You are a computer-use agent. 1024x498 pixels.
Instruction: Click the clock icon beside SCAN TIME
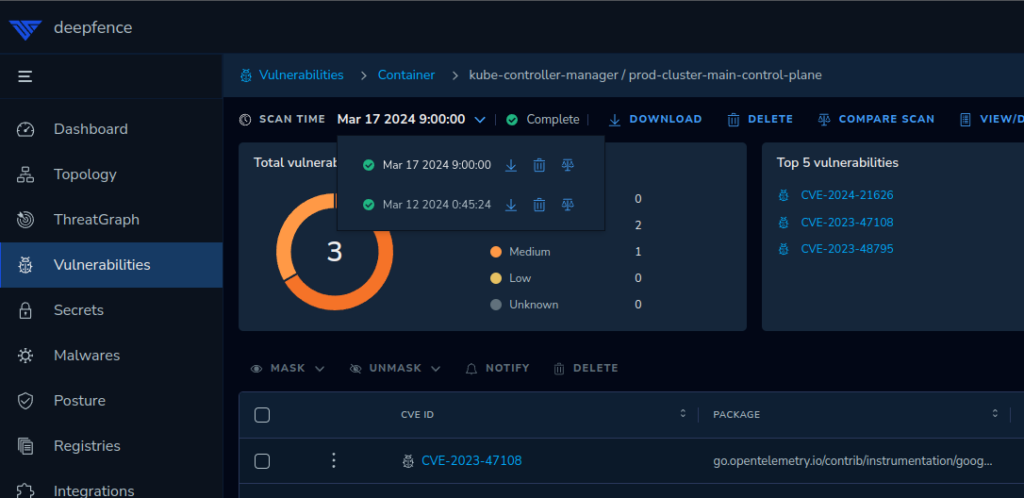click(245, 119)
